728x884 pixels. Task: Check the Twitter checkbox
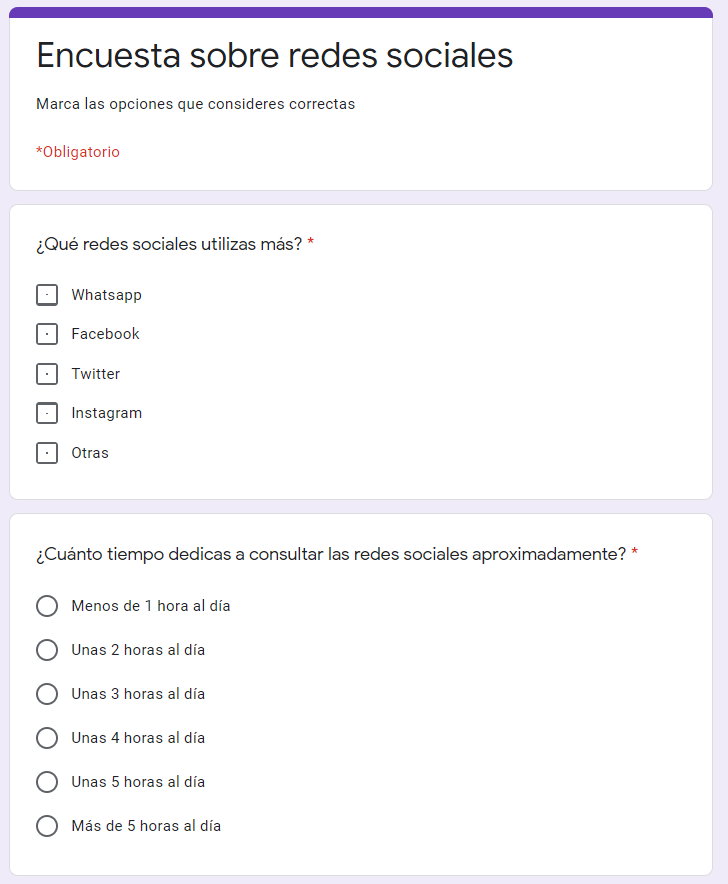pyautogui.click(x=46, y=374)
